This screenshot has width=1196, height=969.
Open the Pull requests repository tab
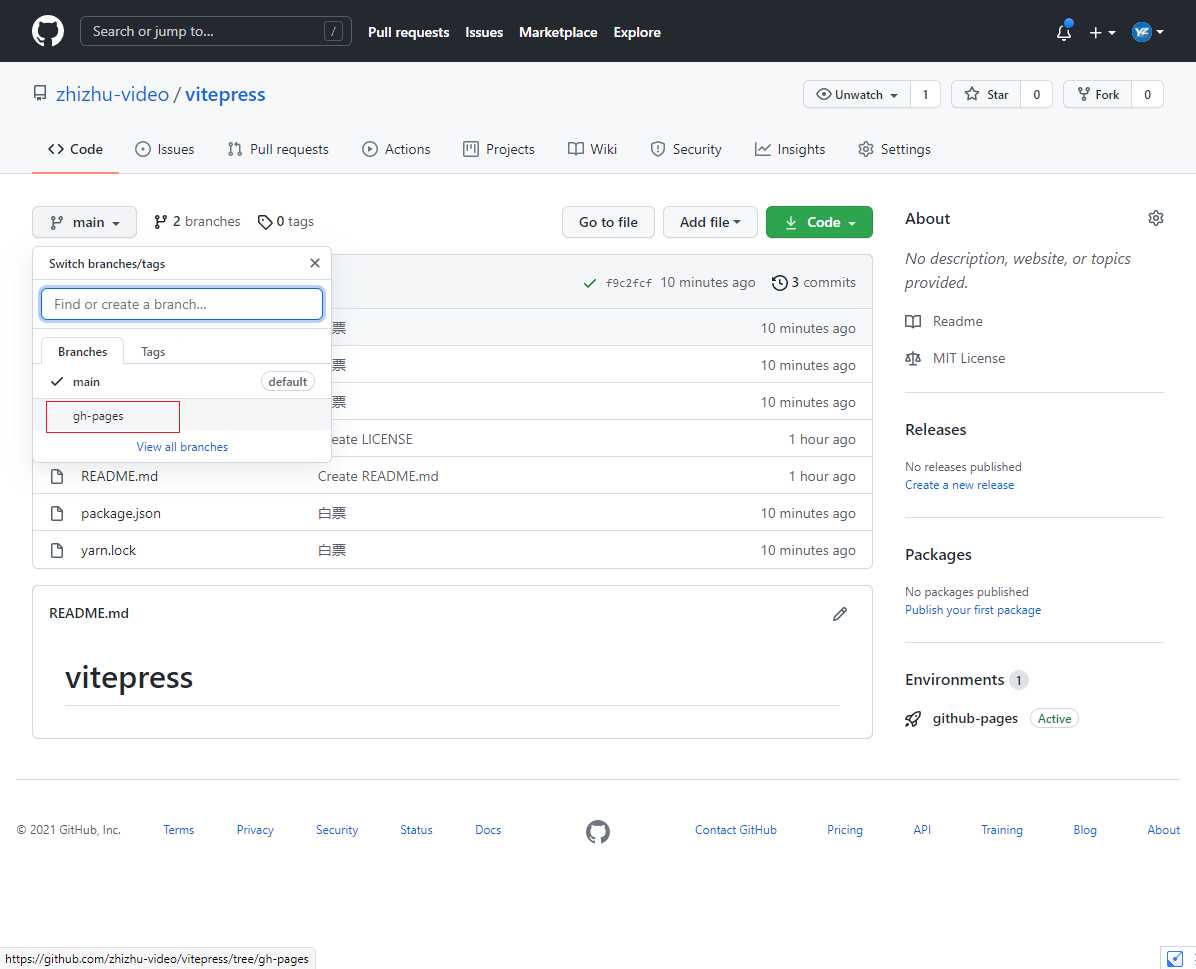tap(278, 150)
